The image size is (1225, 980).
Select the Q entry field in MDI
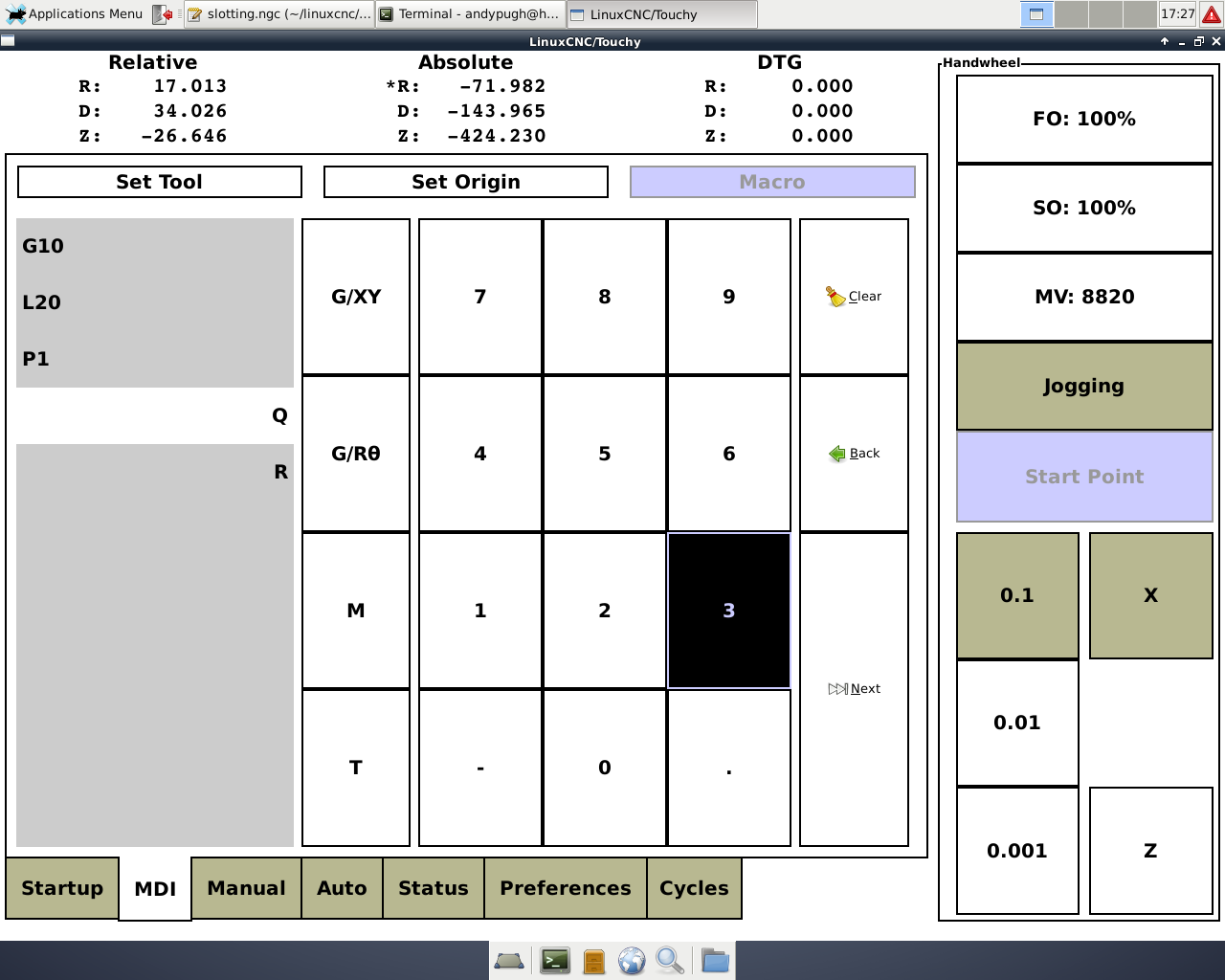155,415
